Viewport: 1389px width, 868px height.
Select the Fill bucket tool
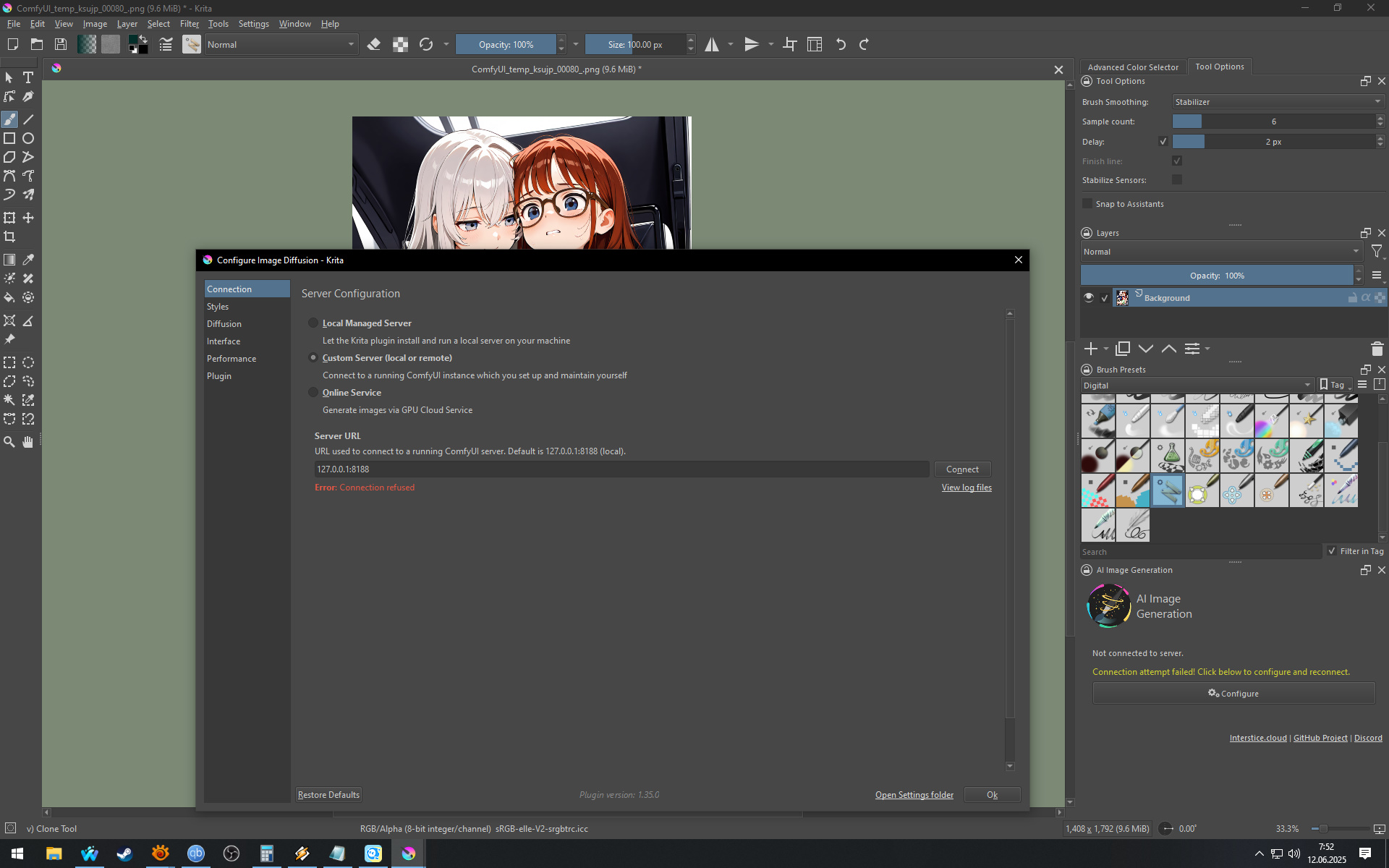(x=9, y=297)
